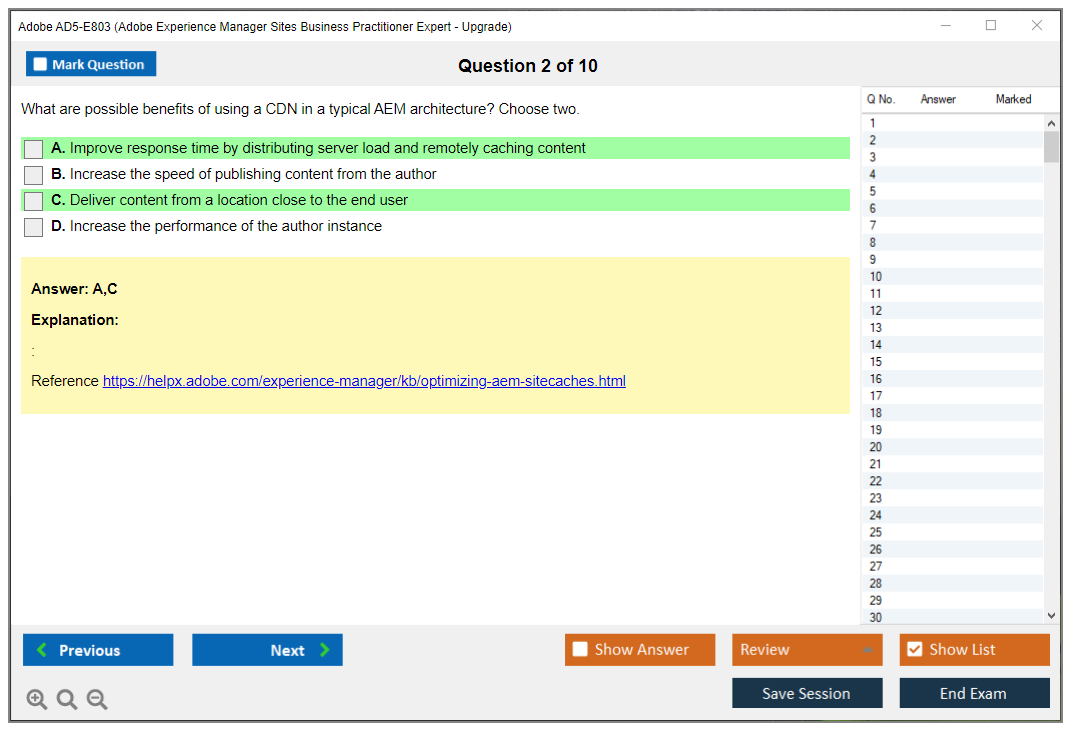Click the zoom in magnifier icon

[x=37, y=700]
